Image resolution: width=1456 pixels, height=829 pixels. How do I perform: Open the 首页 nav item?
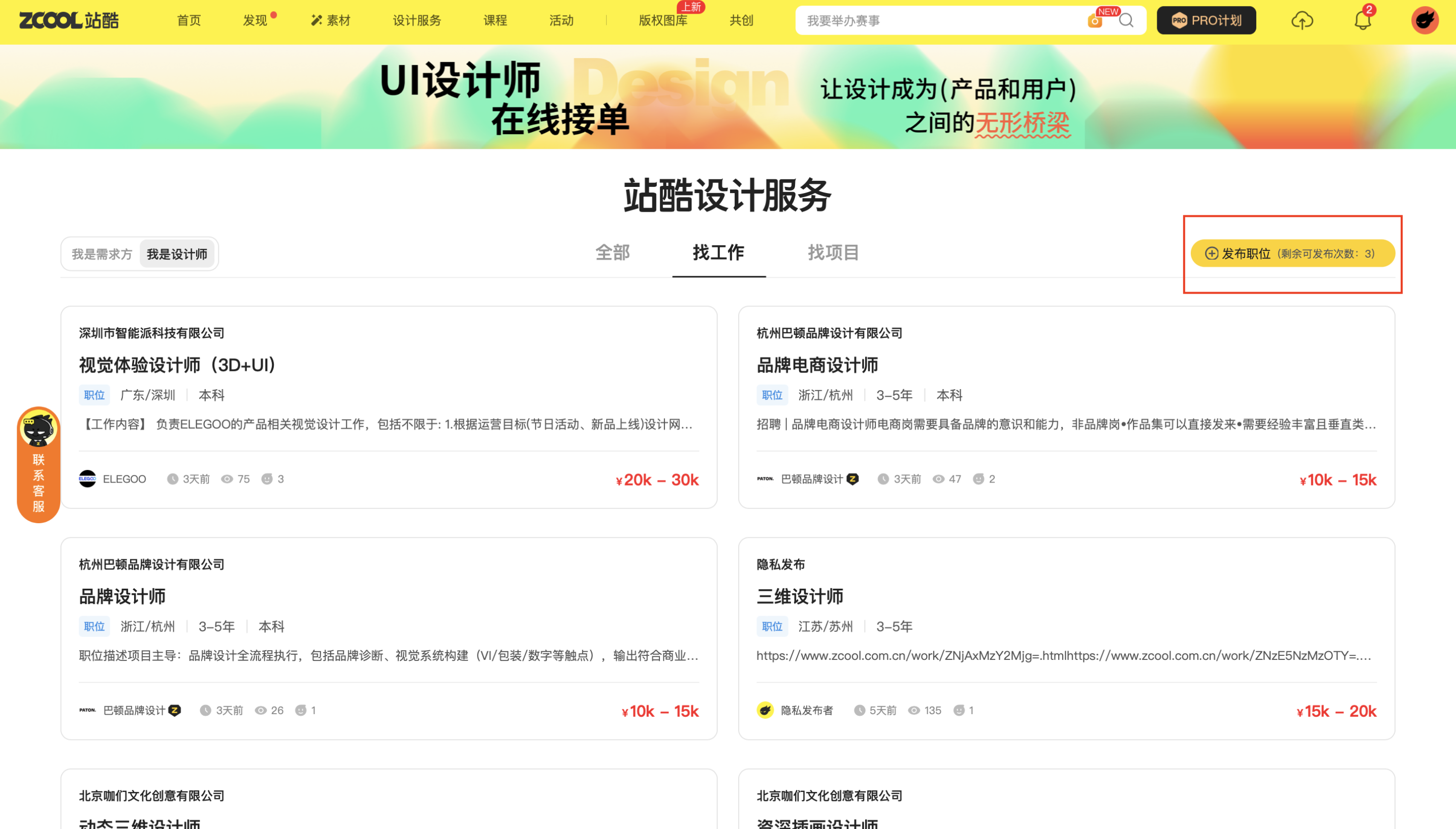pos(188,20)
